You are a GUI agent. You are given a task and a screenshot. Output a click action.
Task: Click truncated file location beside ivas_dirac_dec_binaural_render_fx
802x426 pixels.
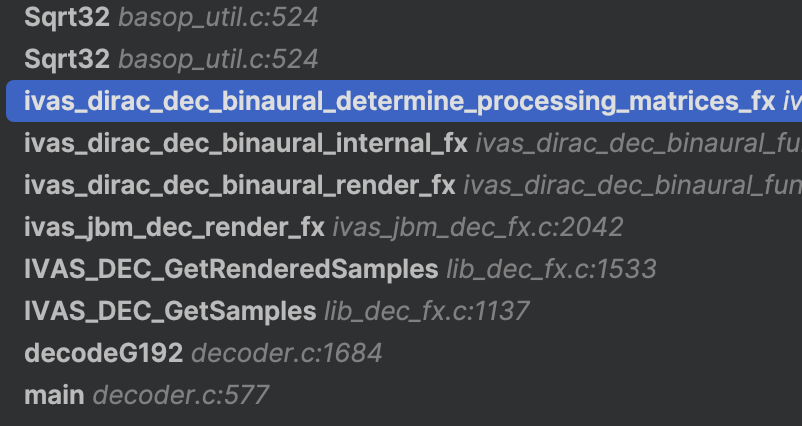pos(632,185)
